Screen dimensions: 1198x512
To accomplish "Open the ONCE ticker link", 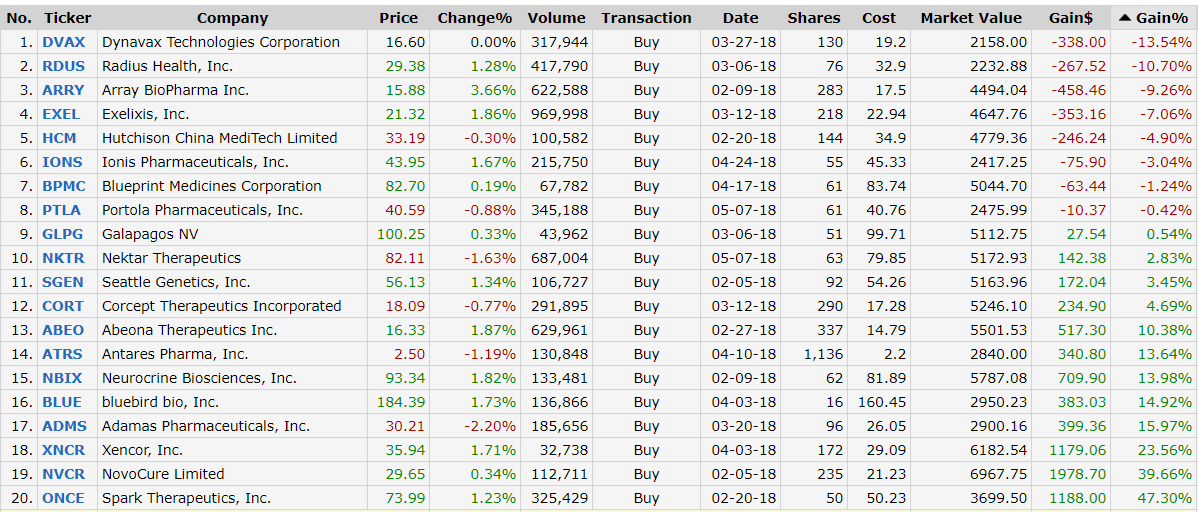I will 63,498.
